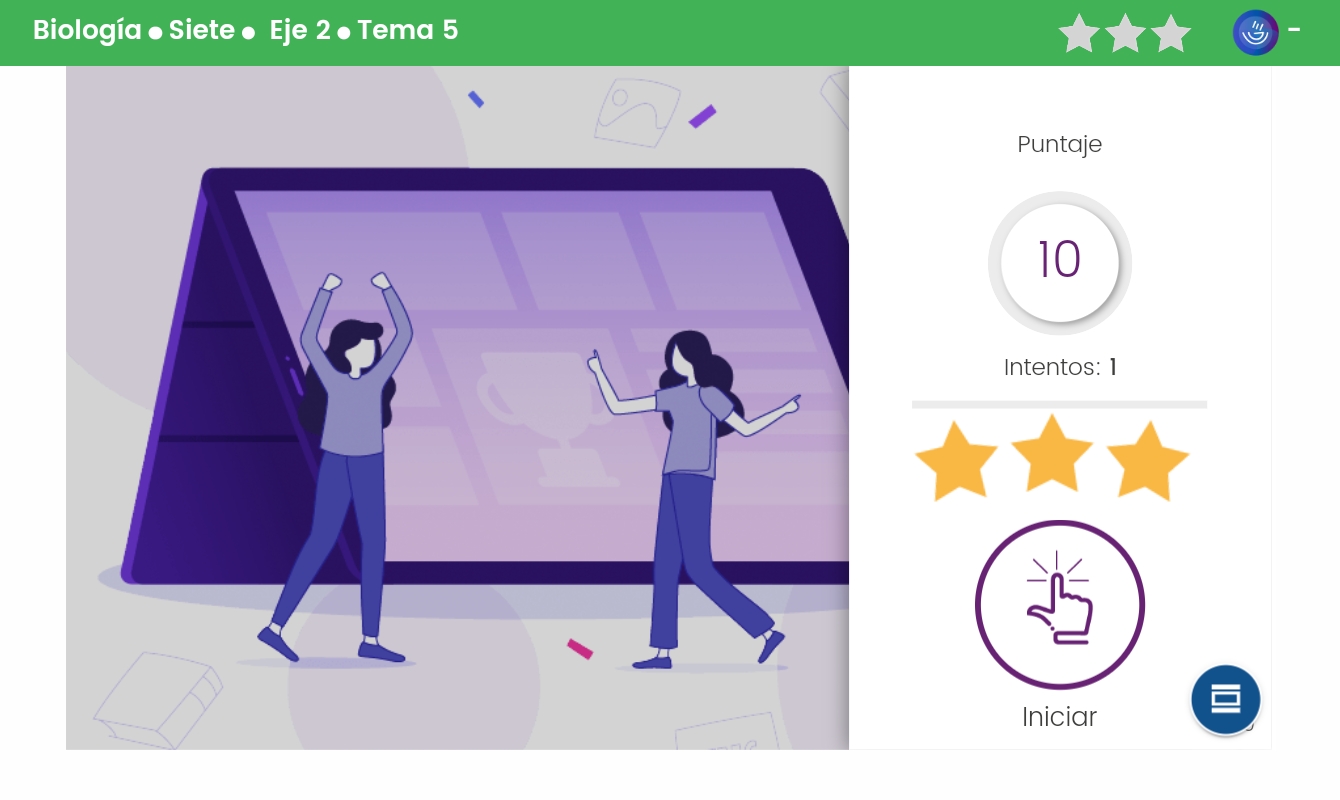Click the user avatar icon
The height and width of the screenshot is (800, 1340).
pos(1255,33)
